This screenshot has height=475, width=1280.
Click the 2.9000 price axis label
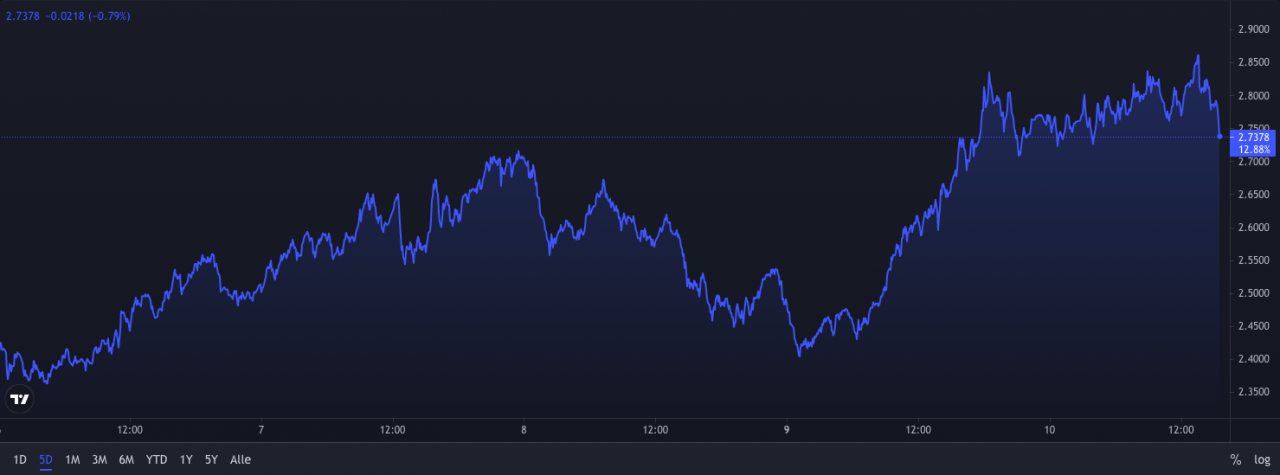pos(1253,30)
